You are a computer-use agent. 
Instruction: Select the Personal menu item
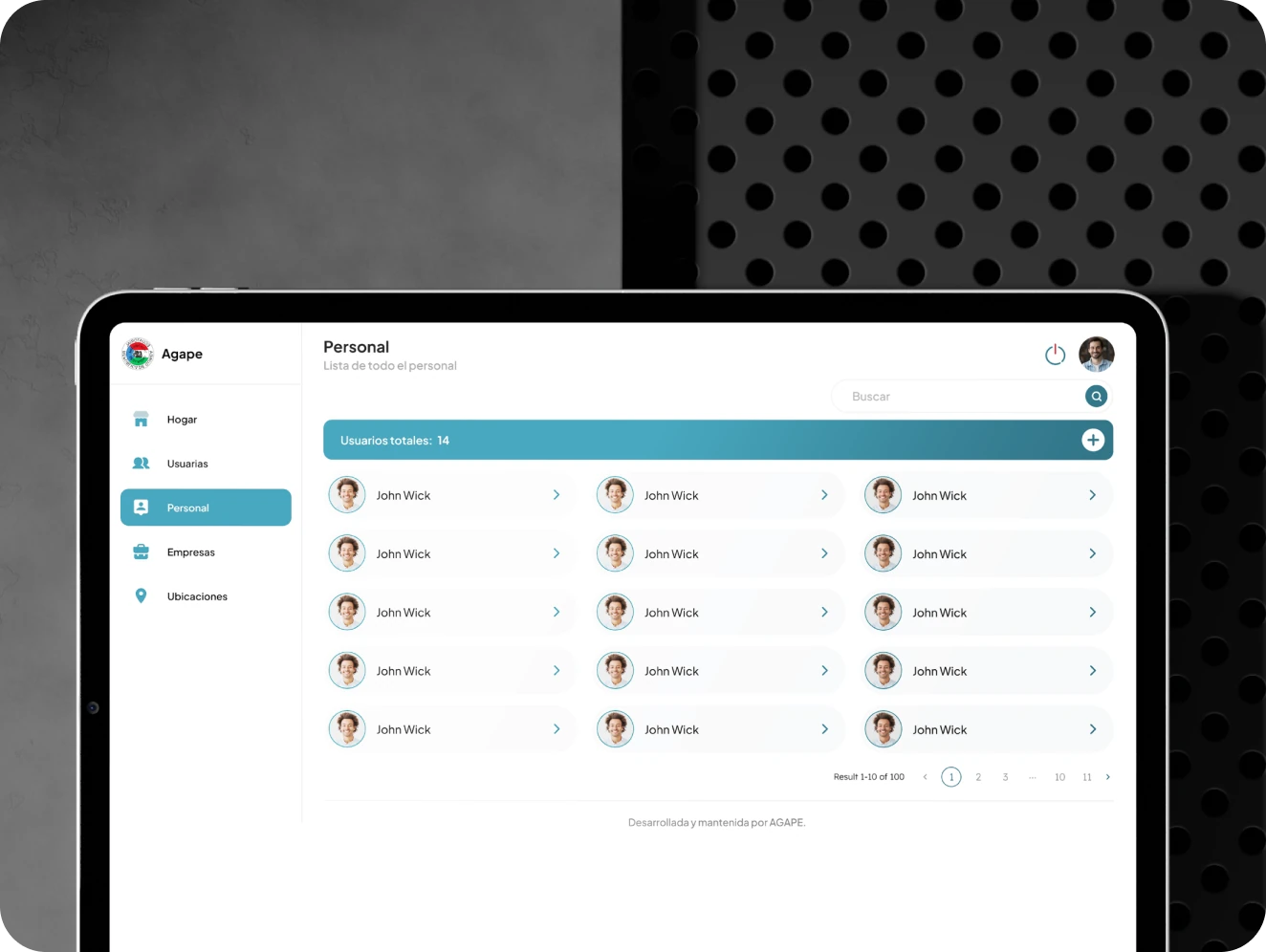tap(206, 508)
